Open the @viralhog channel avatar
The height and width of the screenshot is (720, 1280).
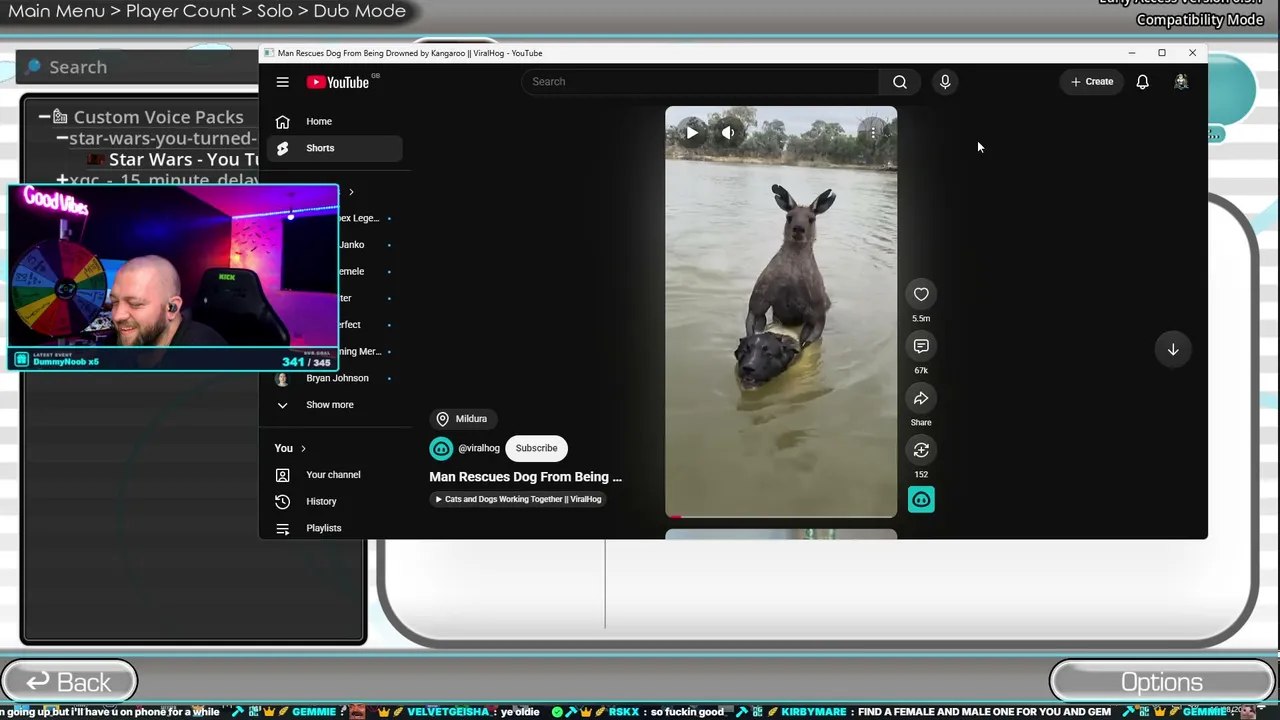[441, 448]
